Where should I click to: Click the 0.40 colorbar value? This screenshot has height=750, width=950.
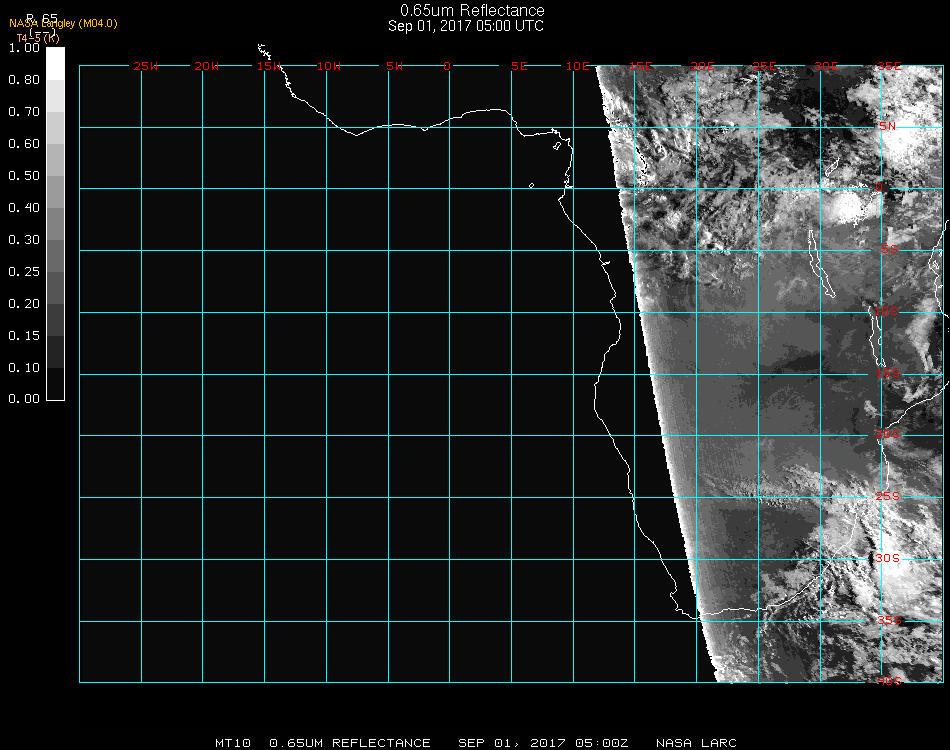24,208
